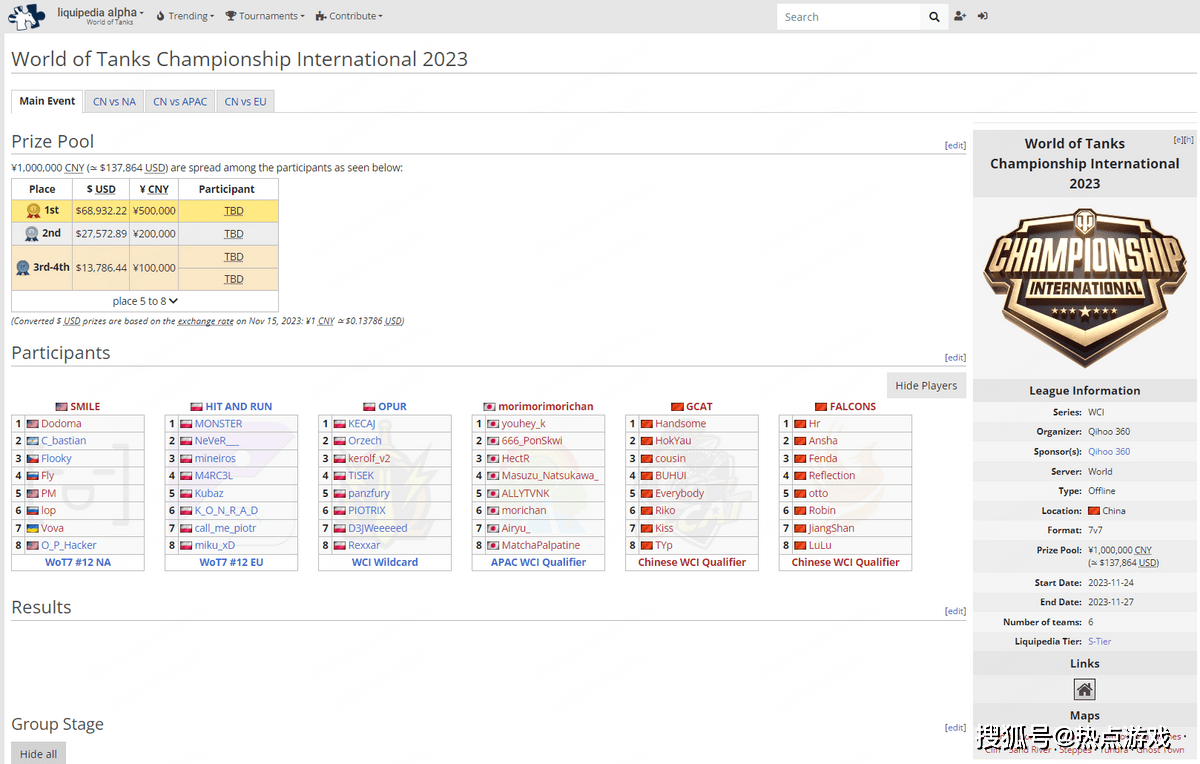Image resolution: width=1200 pixels, height=764 pixels.
Task: Open the Tournaments dropdown menu
Action: click(265, 16)
